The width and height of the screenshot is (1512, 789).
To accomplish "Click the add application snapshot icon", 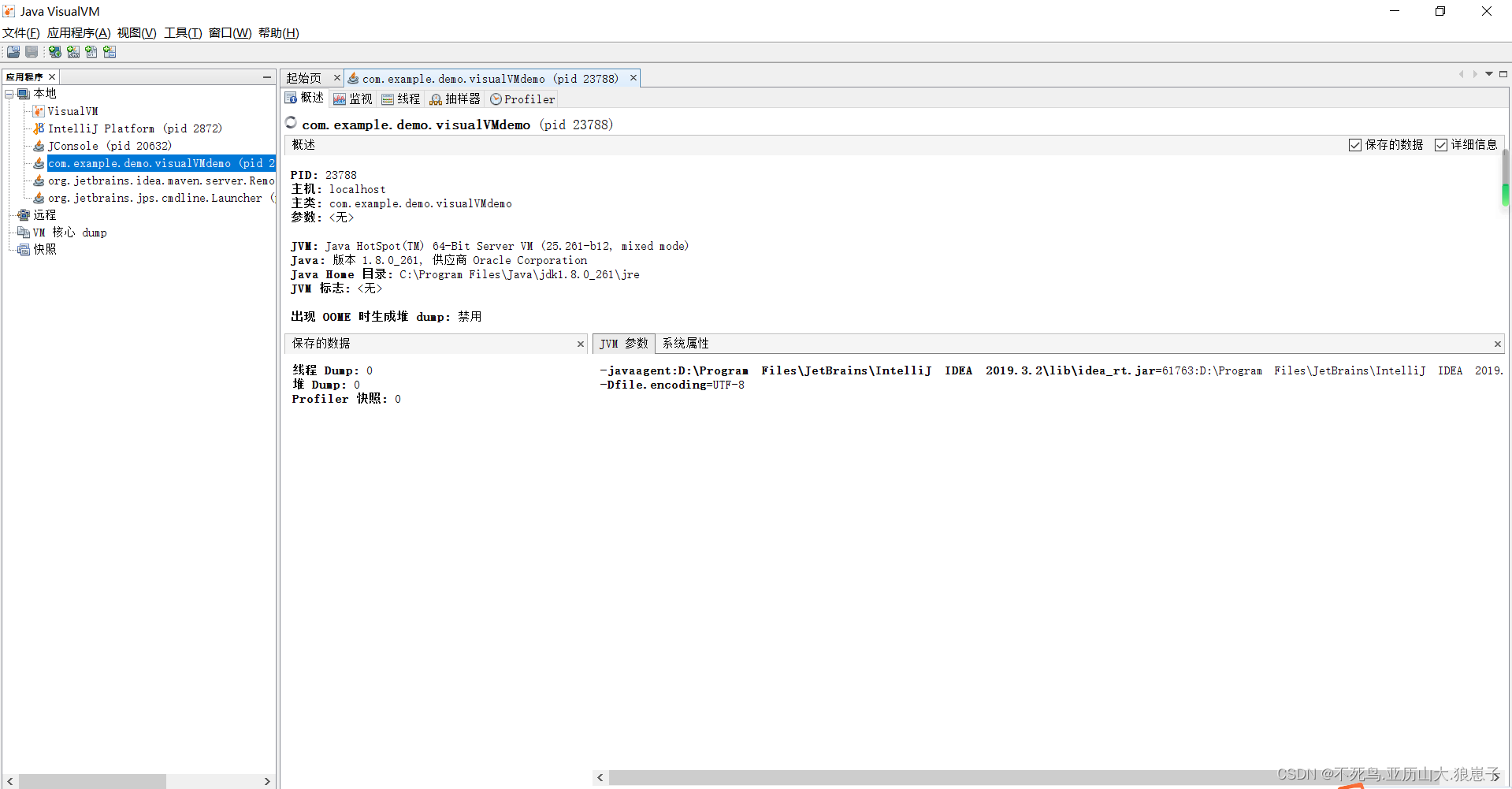I will (110, 52).
